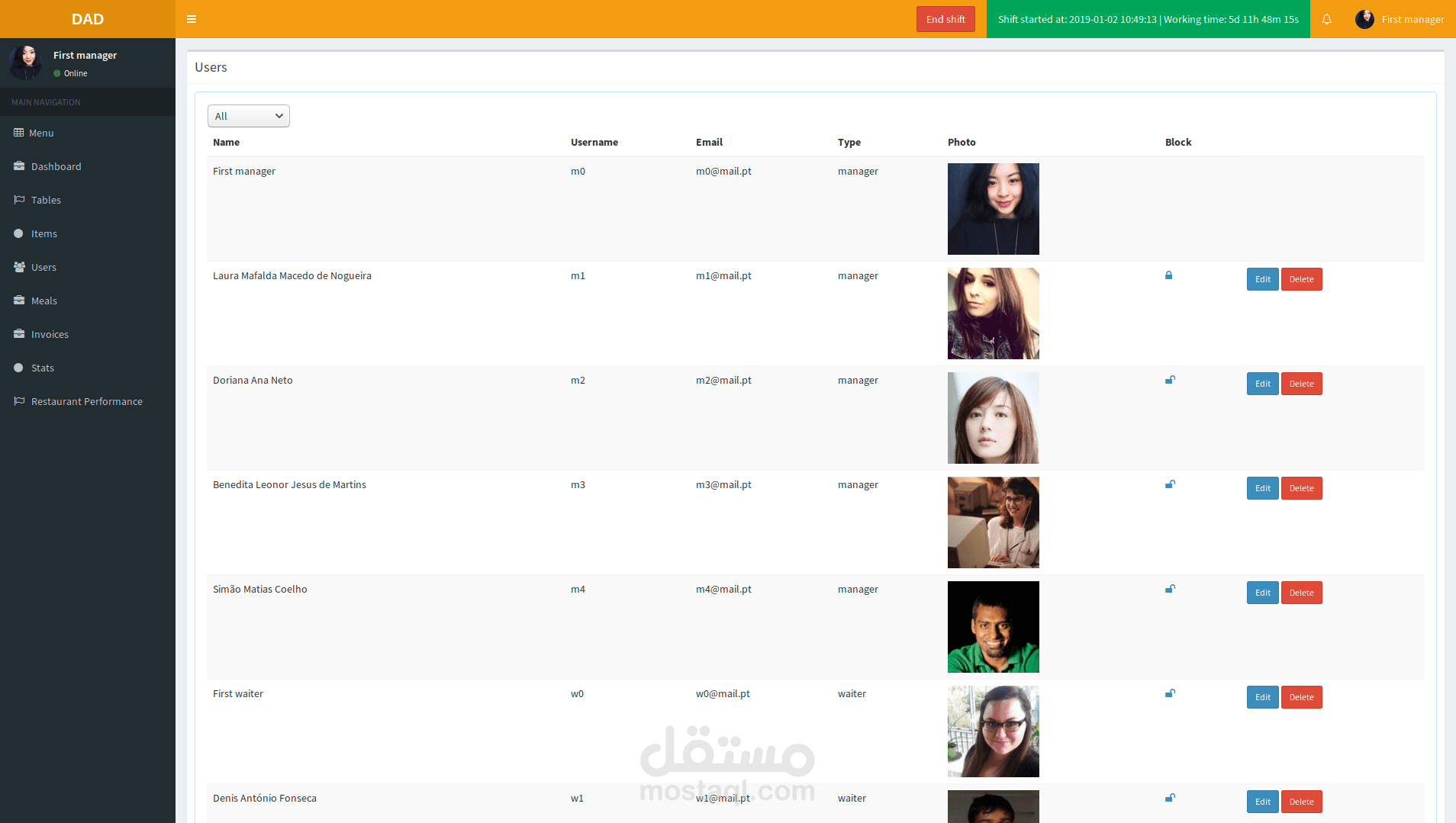Image resolution: width=1456 pixels, height=823 pixels.
Task: Select the Stats circle icon
Action: pos(18,368)
